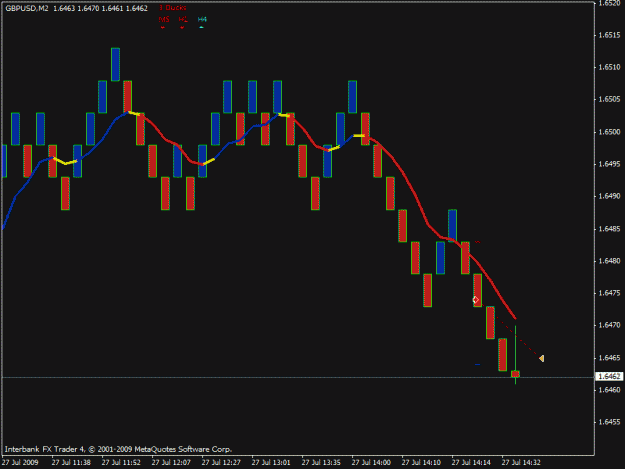
Task: Click the latest small red candle with wick
Action: pos(515,374)
